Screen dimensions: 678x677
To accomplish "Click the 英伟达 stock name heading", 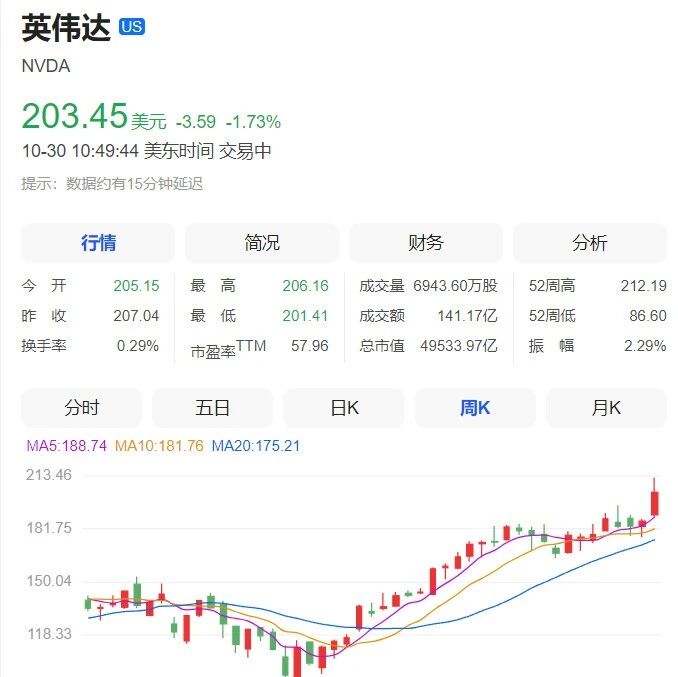I will (66, 28).
